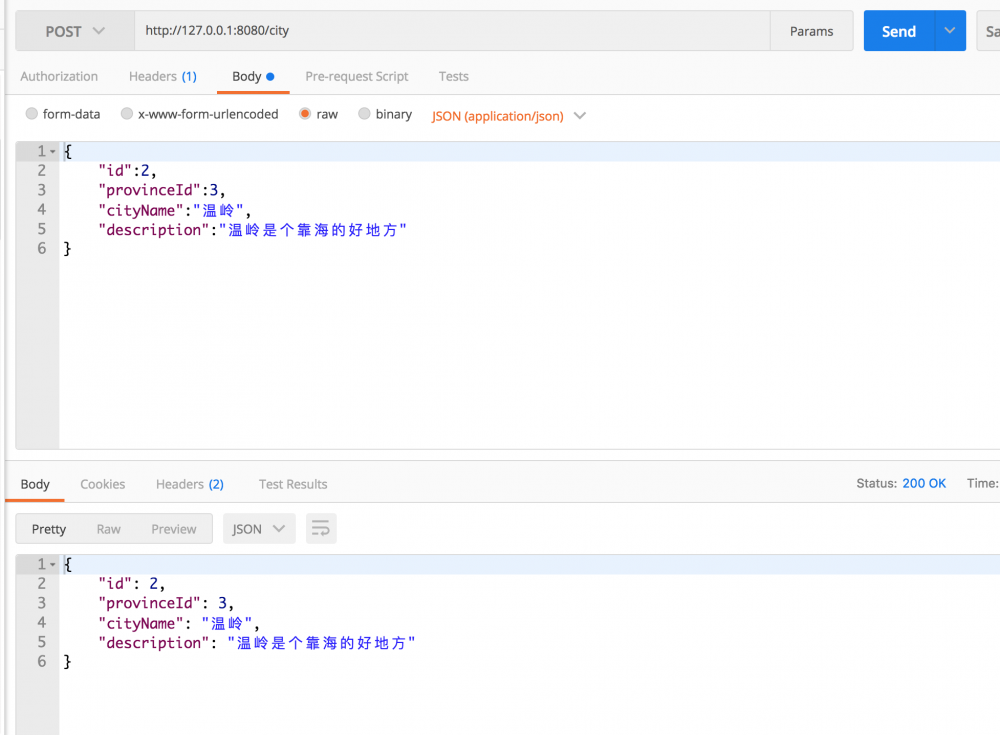
Task: Switch to the Pre-request Script tab
Action: click(356, 76)
